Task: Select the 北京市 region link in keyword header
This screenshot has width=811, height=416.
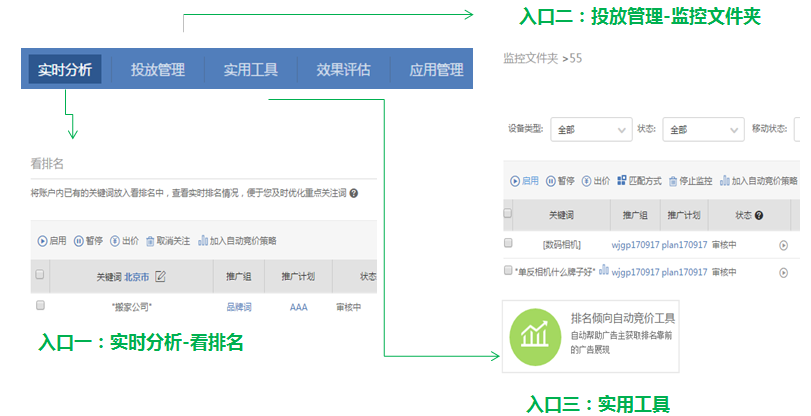Action: coord(136,277)
